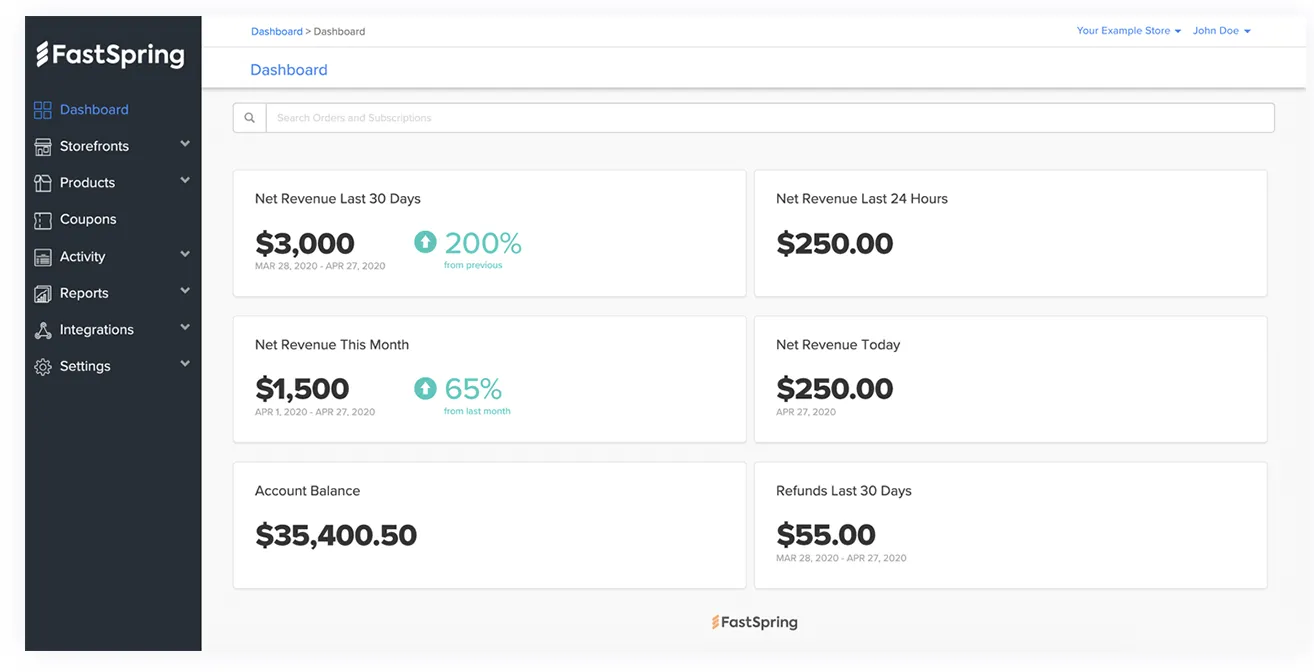Open the Your Example Store dropdown

1128,31
